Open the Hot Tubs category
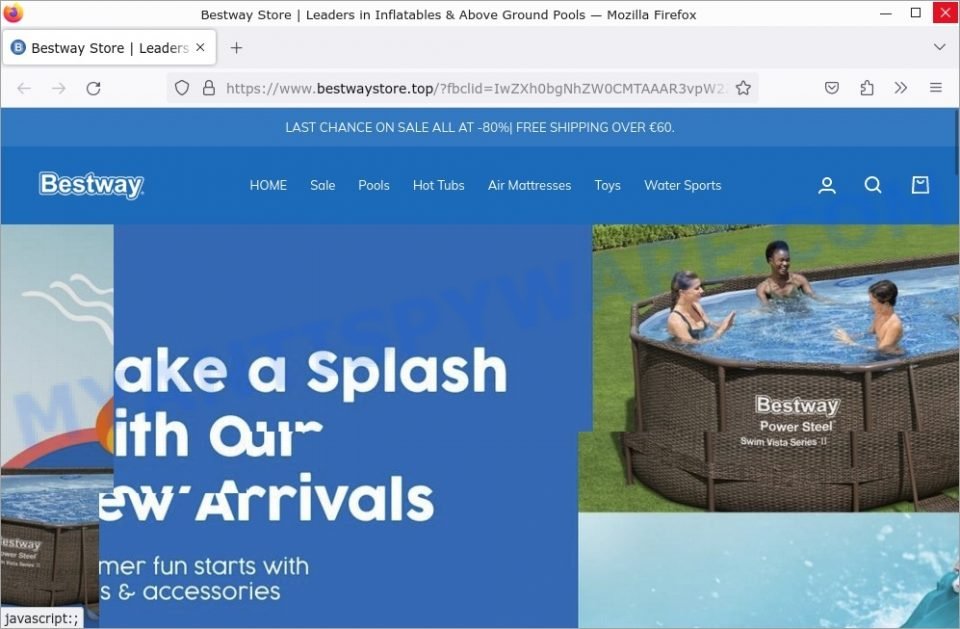Image resolution: width=960 pixels, height=629 pixels. click(x=438, y=185)
